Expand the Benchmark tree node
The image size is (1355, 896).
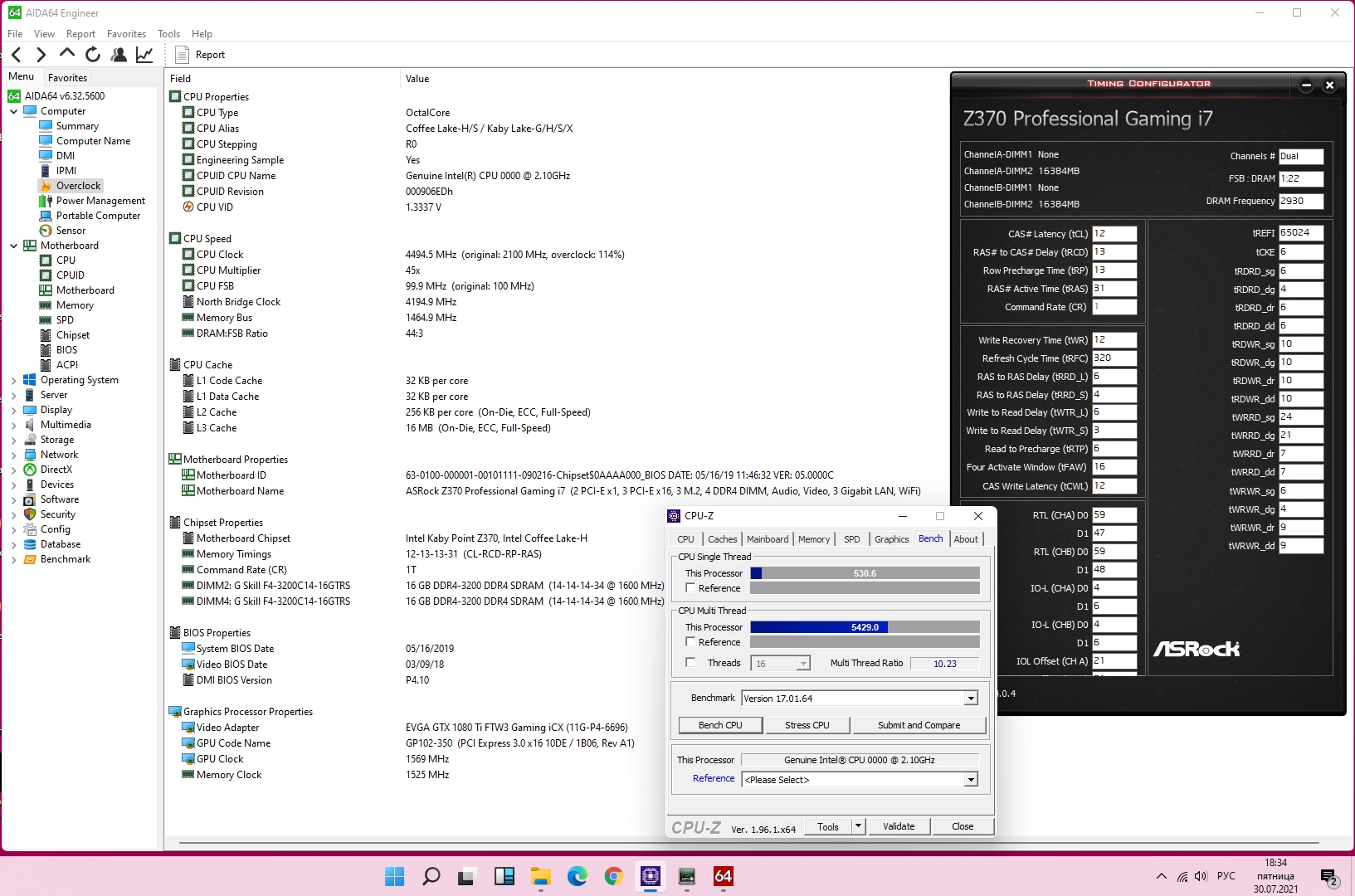click(x=13, y=559)
